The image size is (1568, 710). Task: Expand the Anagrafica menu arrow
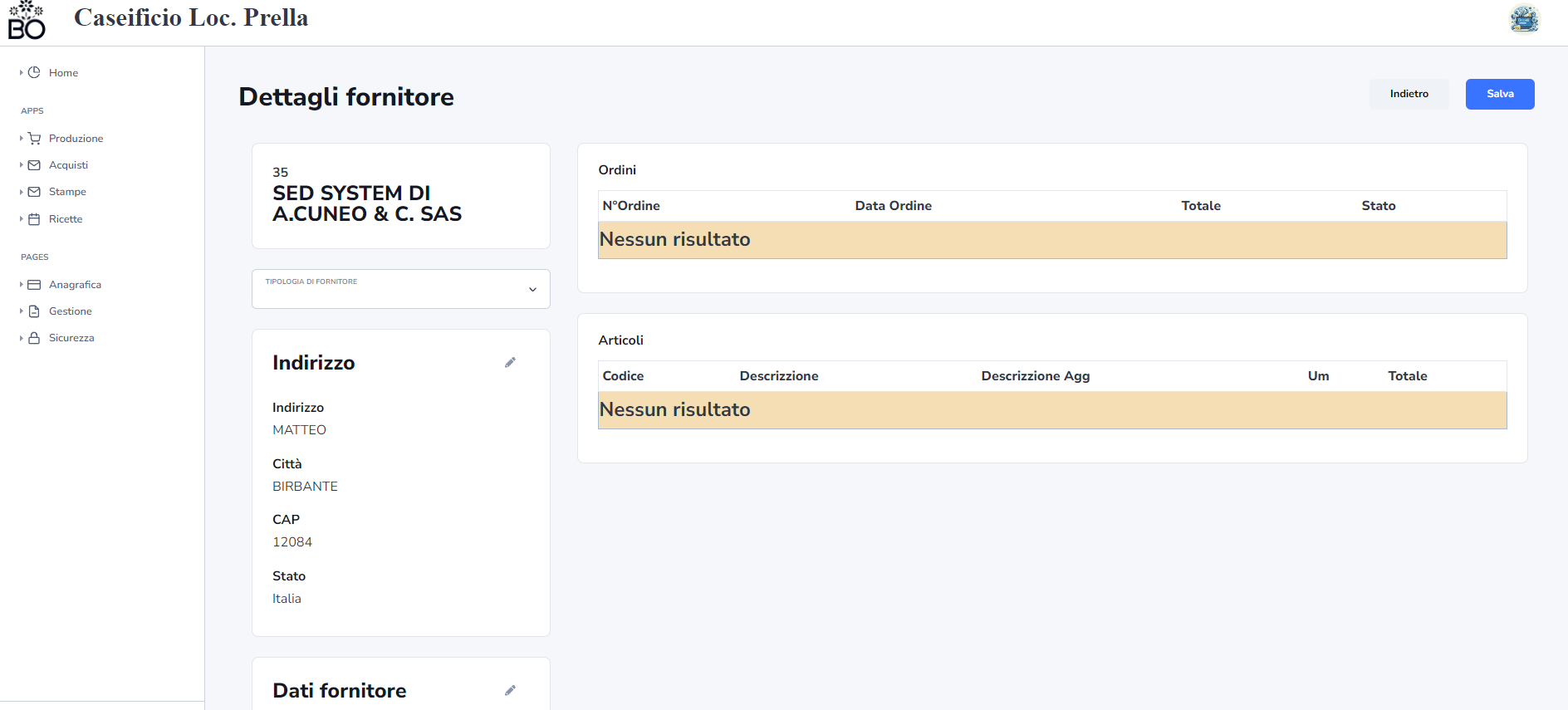click(21, 285)
